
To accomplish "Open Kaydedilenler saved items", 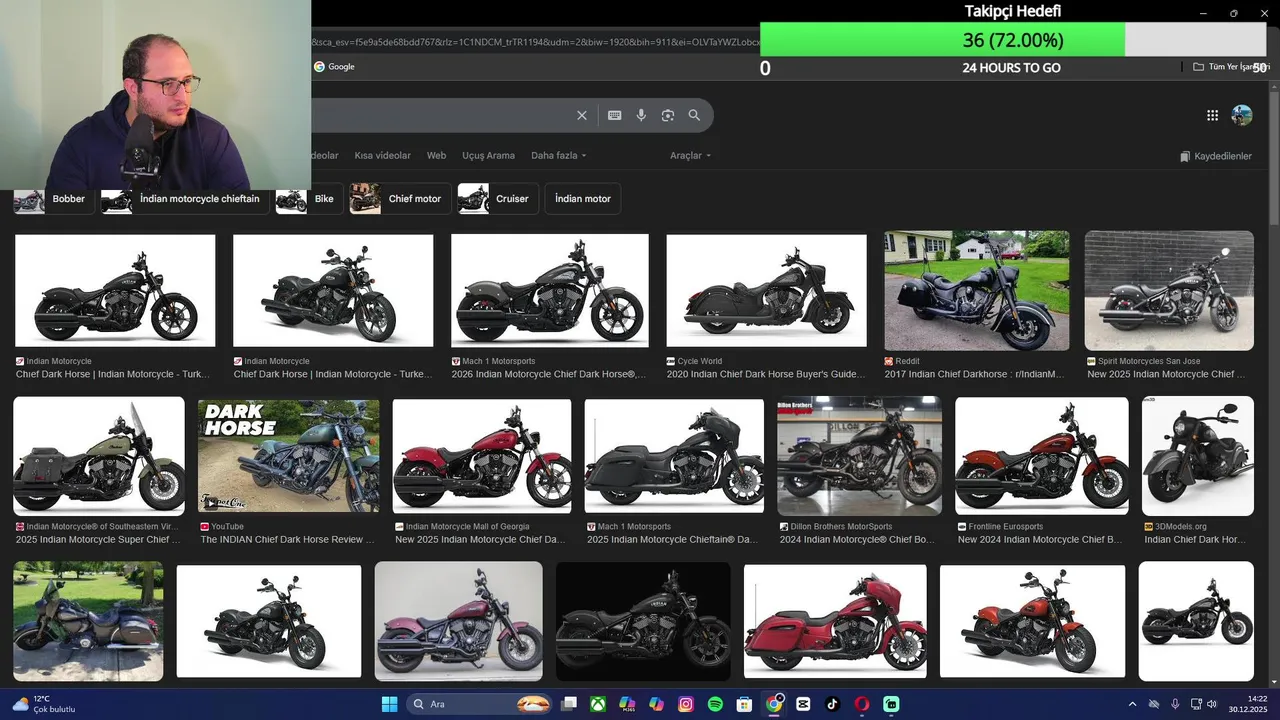I will pos(1216,156).
